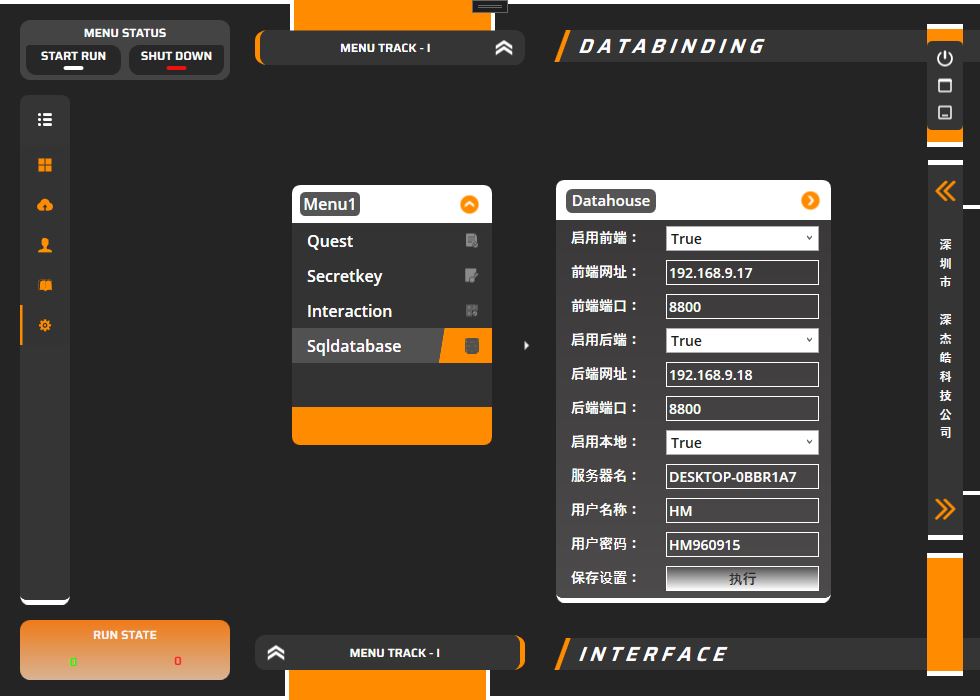Click the cloud upload sidebar icon
The height and width of the screenshot is (700, 980).
pos(45,205)
